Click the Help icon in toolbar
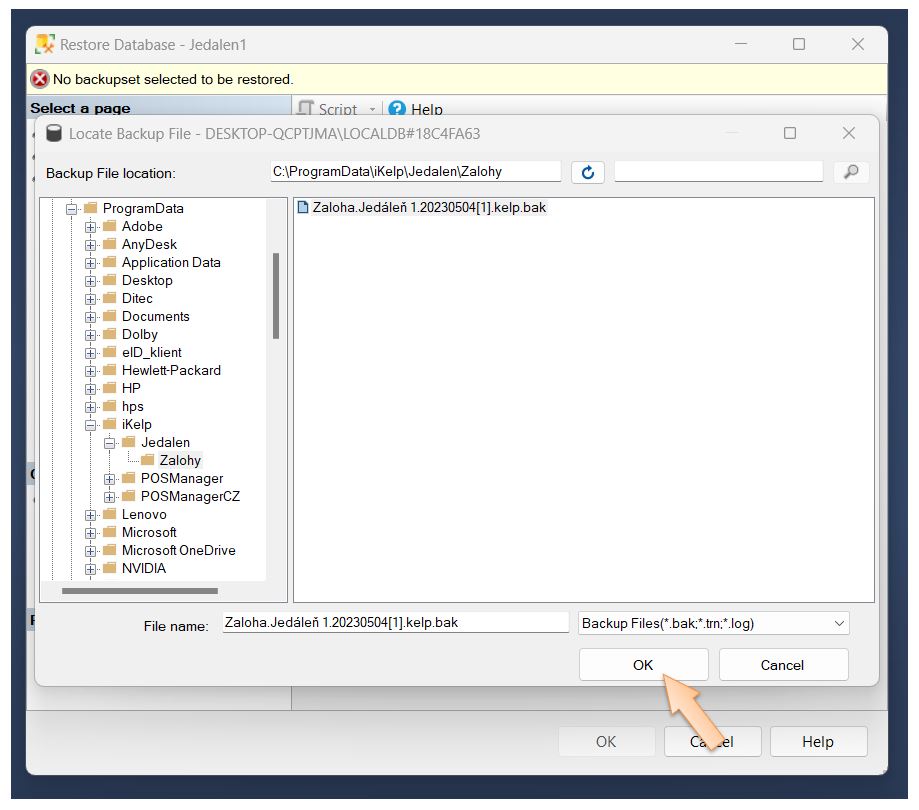Image resolution: width=919 pixels, height=810 pixels. [x=397, y=110]
